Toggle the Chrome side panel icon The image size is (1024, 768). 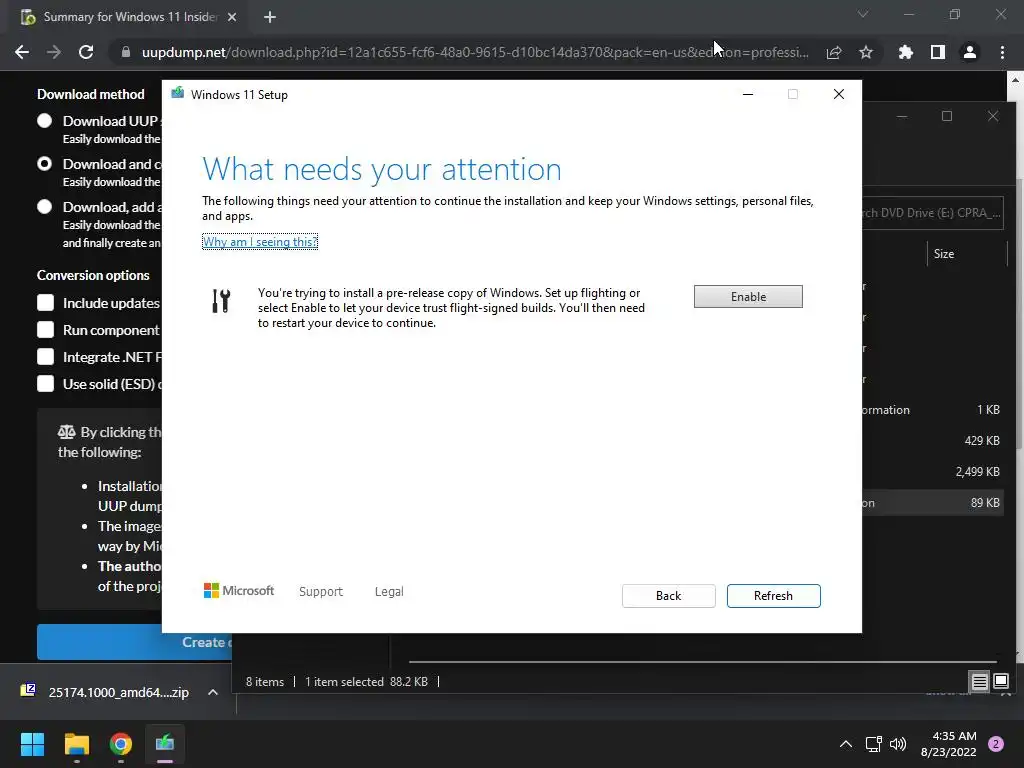[938, 52]
